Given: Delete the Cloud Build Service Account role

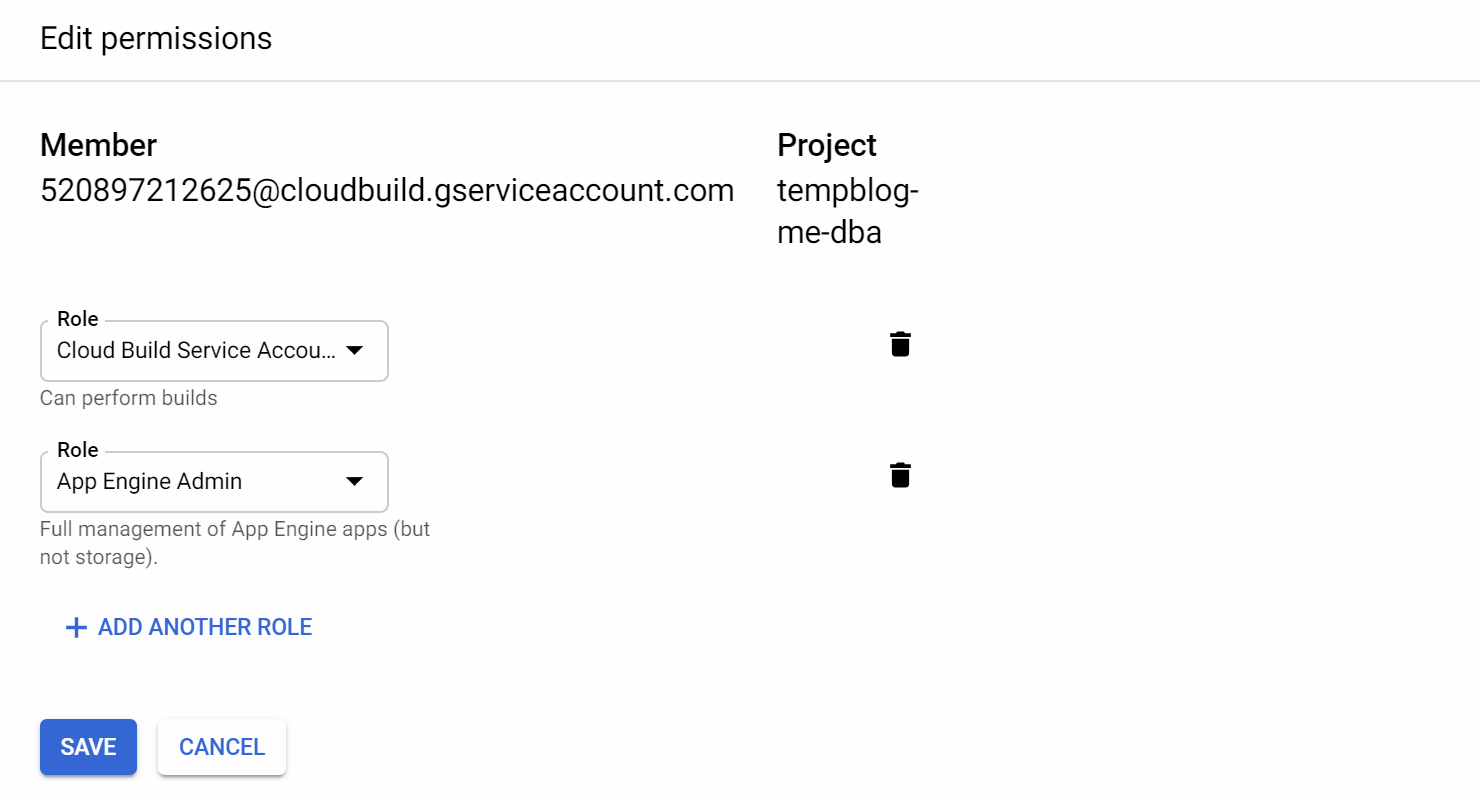Looking at the screenshot, I should pos(900,344).
